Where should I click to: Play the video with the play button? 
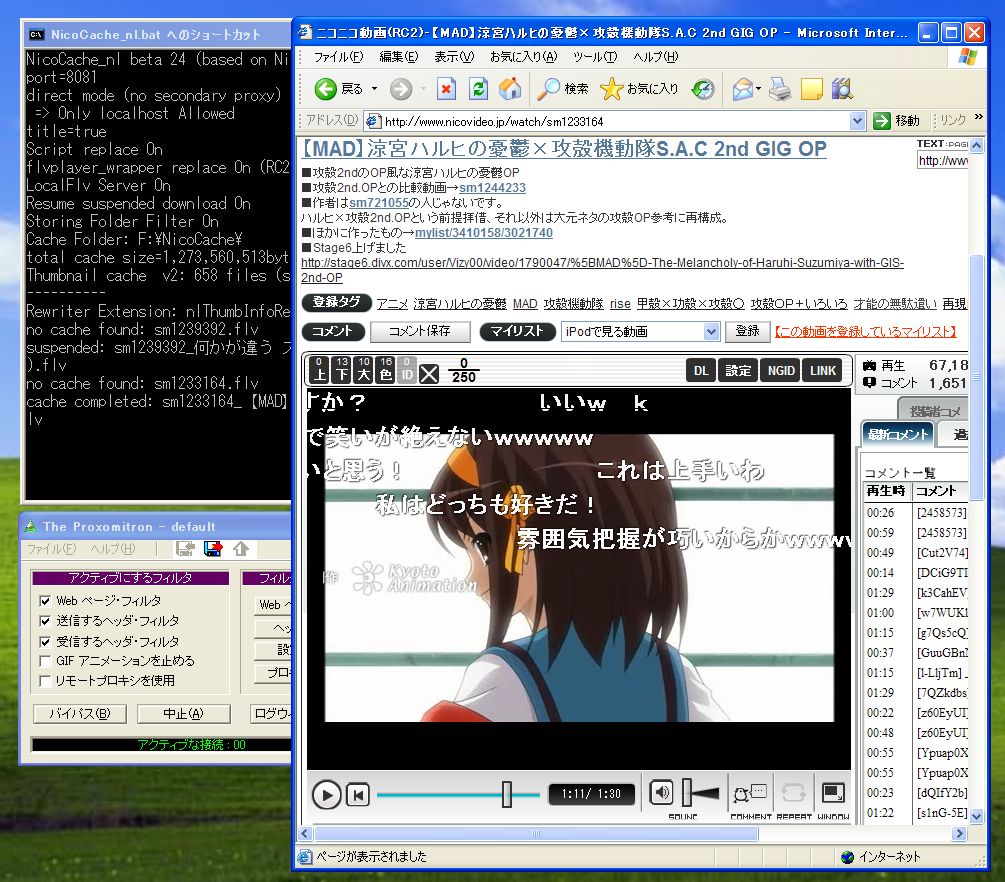(x=327, y=795)
